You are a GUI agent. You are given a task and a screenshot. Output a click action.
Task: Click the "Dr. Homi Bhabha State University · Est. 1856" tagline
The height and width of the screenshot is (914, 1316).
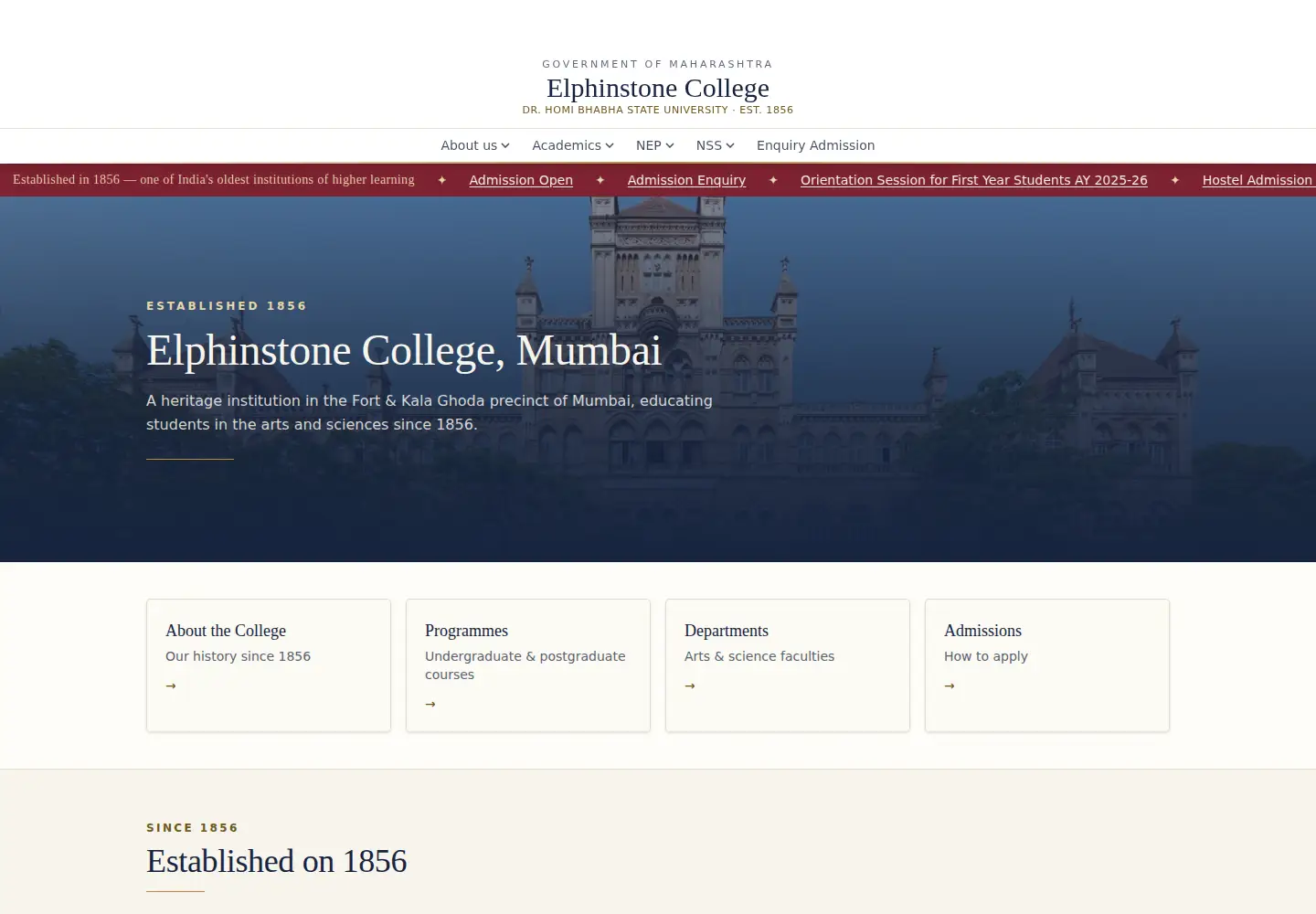[x=658, y=110]
